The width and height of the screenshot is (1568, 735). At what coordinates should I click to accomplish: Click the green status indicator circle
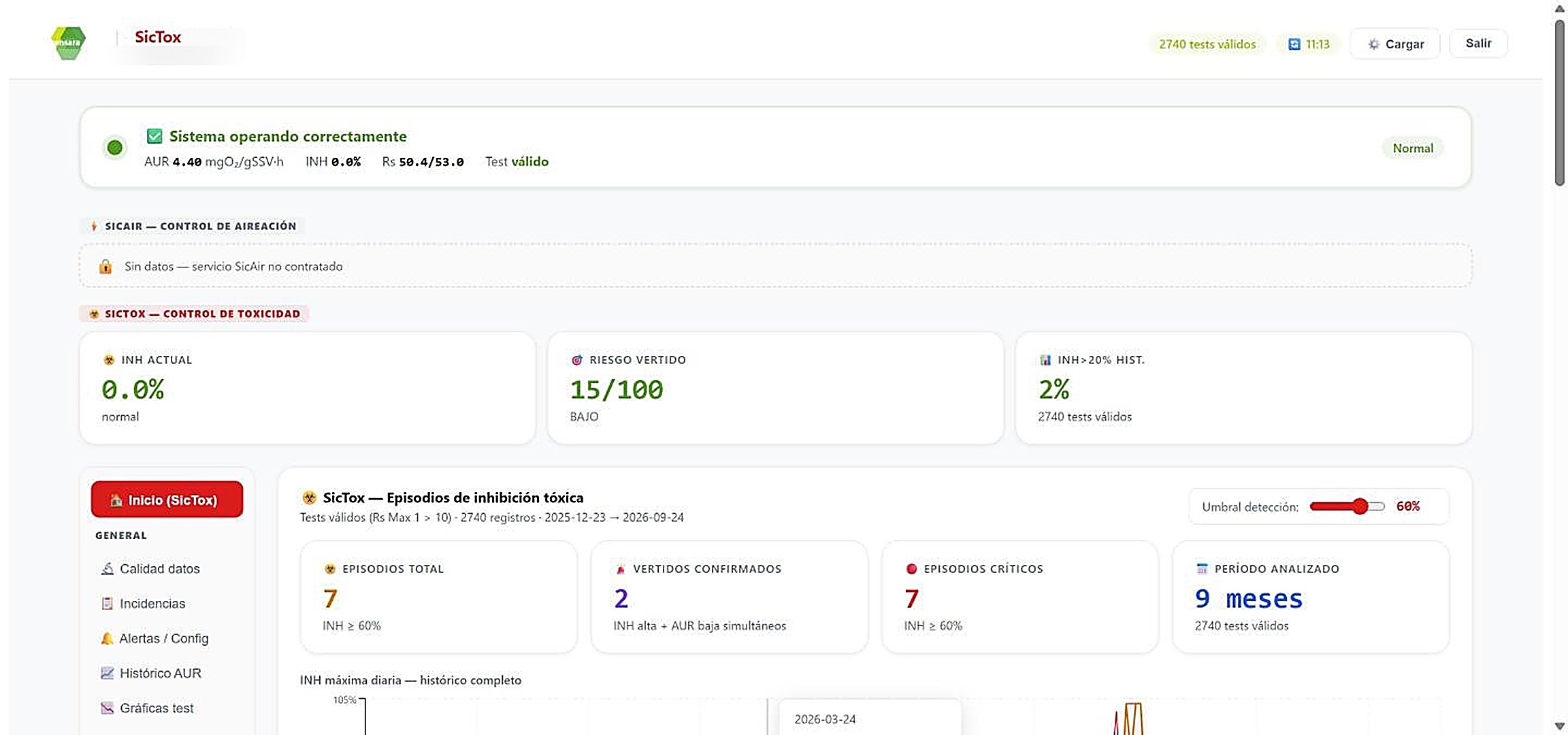(115, 147)
